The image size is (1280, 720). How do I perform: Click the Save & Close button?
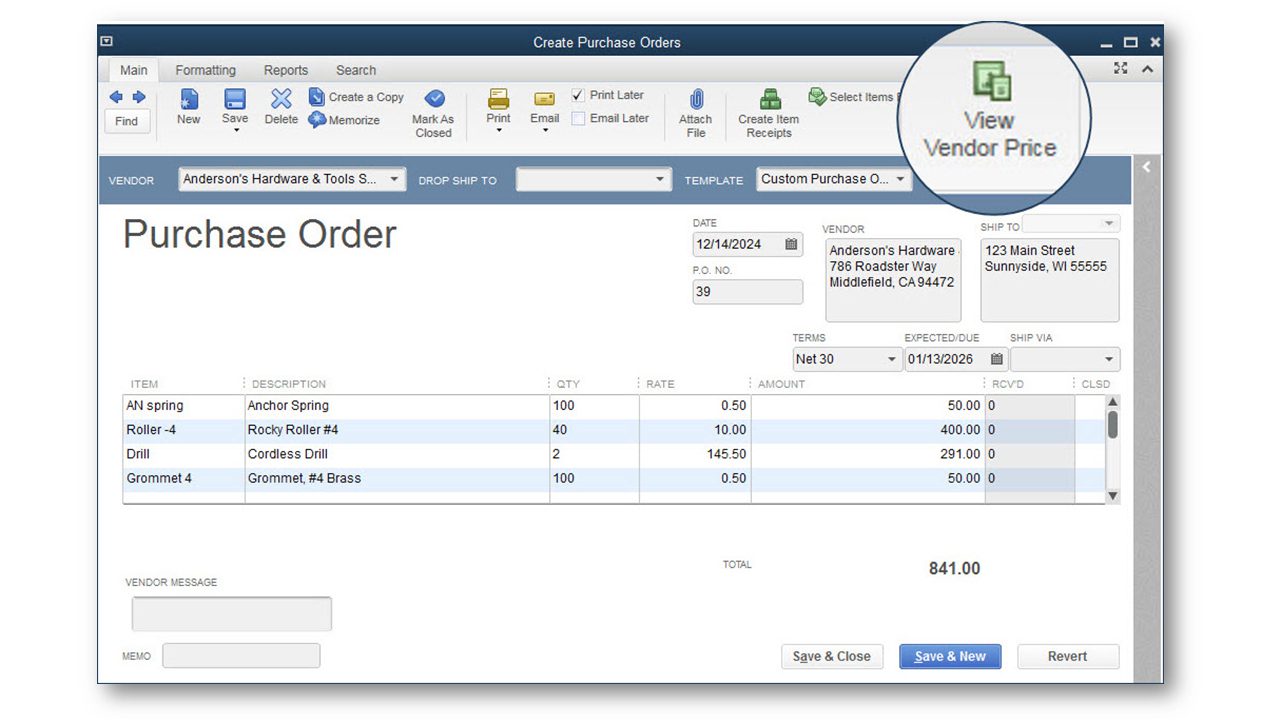831,656
